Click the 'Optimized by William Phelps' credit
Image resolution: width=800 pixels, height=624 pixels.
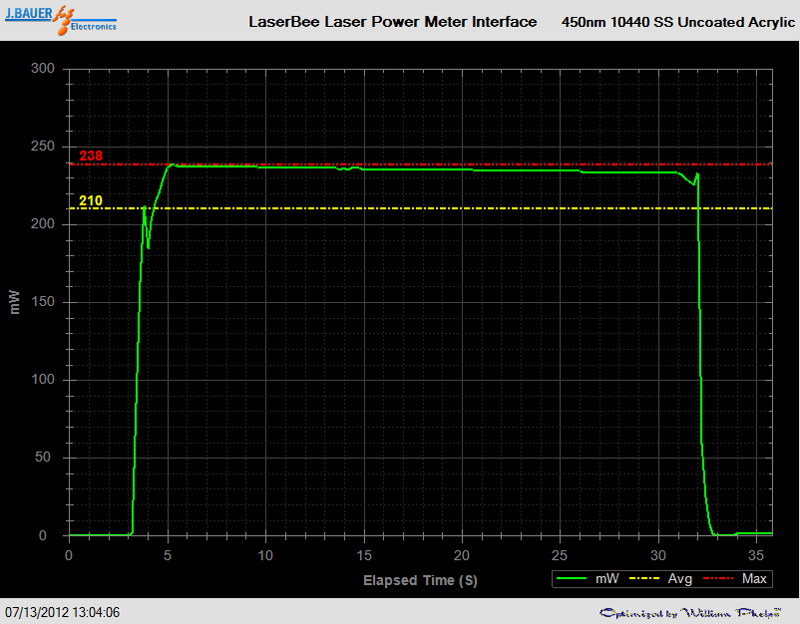click(690, 613)
